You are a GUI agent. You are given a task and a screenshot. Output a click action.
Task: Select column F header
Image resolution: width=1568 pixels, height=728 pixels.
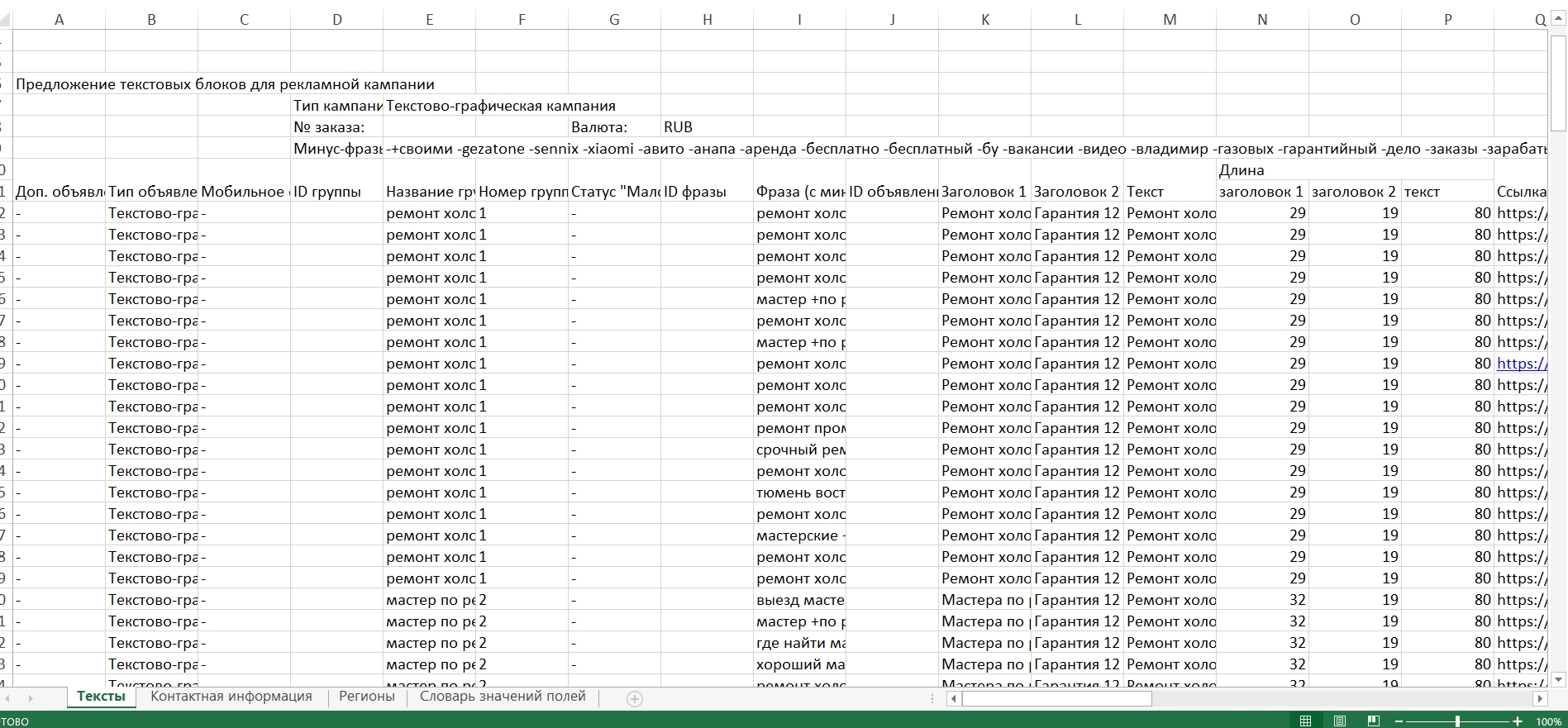point(522,20)
